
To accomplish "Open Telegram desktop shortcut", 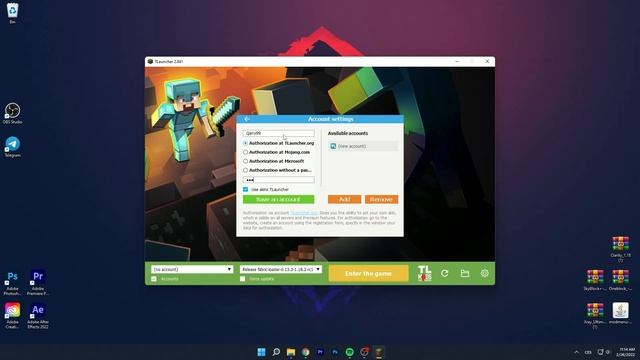I will (13, 147).
